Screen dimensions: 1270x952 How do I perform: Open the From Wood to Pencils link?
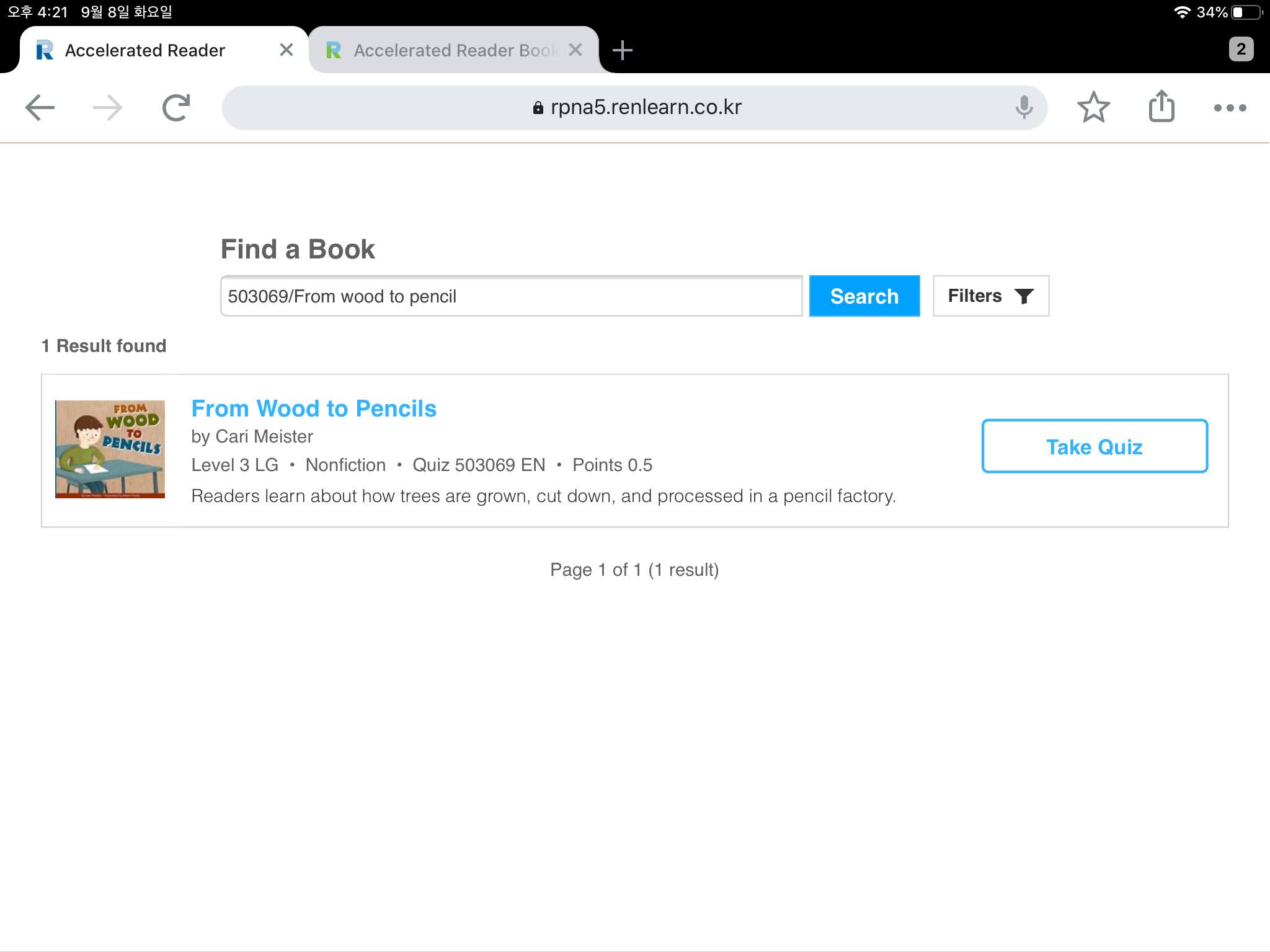pyautogui.click(x=314, y=408)
